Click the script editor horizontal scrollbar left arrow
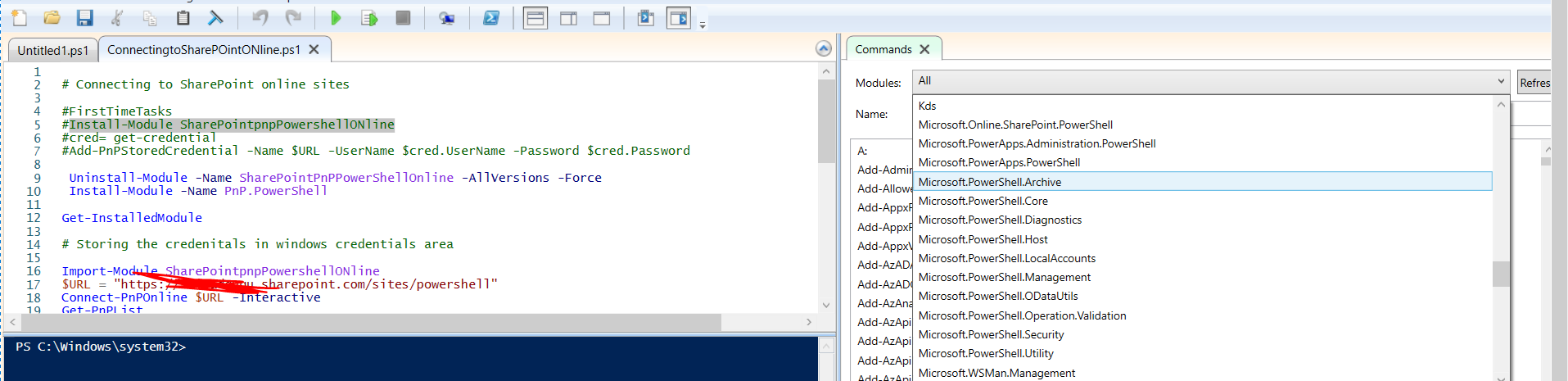Screen dimensions: 1568x381 12,322
